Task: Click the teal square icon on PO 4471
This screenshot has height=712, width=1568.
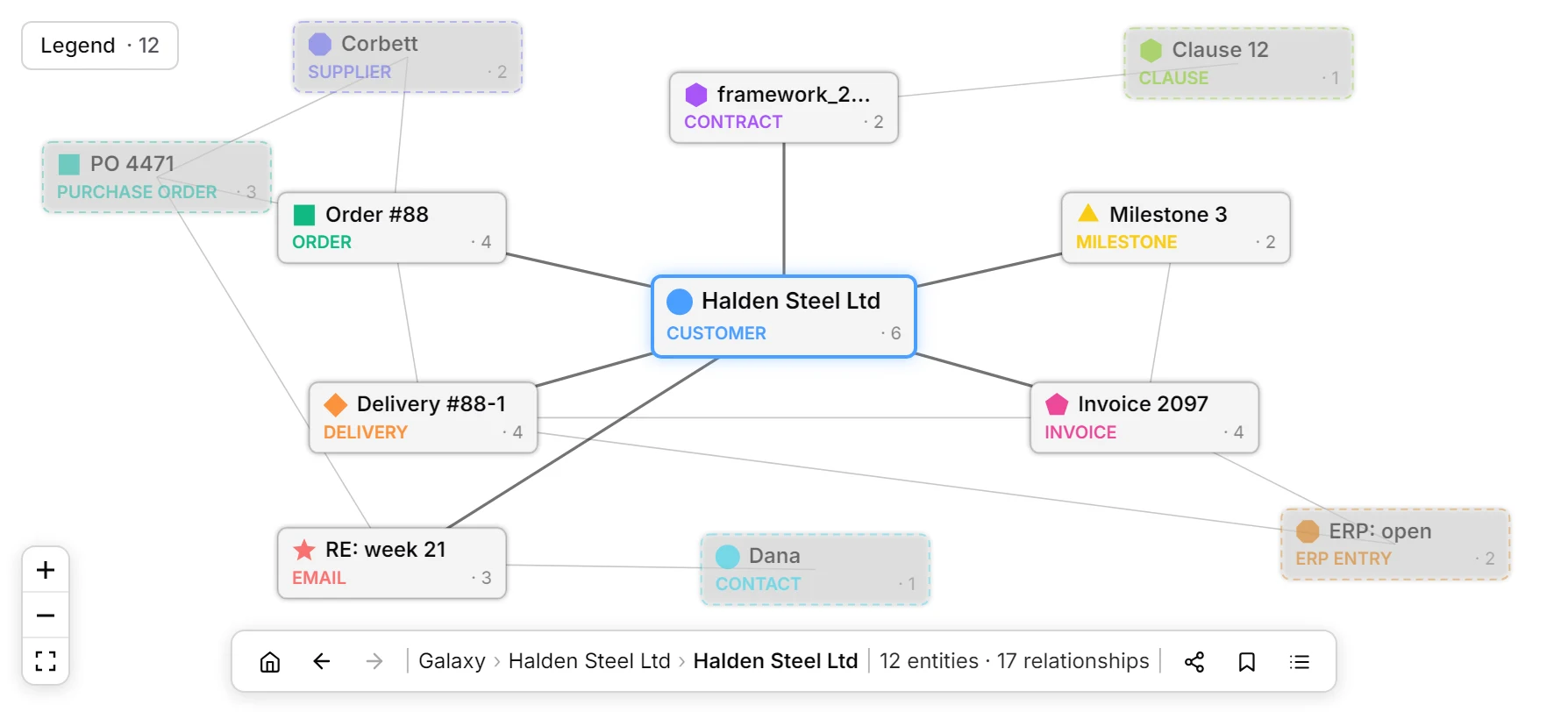Action: tap(69, 164)
